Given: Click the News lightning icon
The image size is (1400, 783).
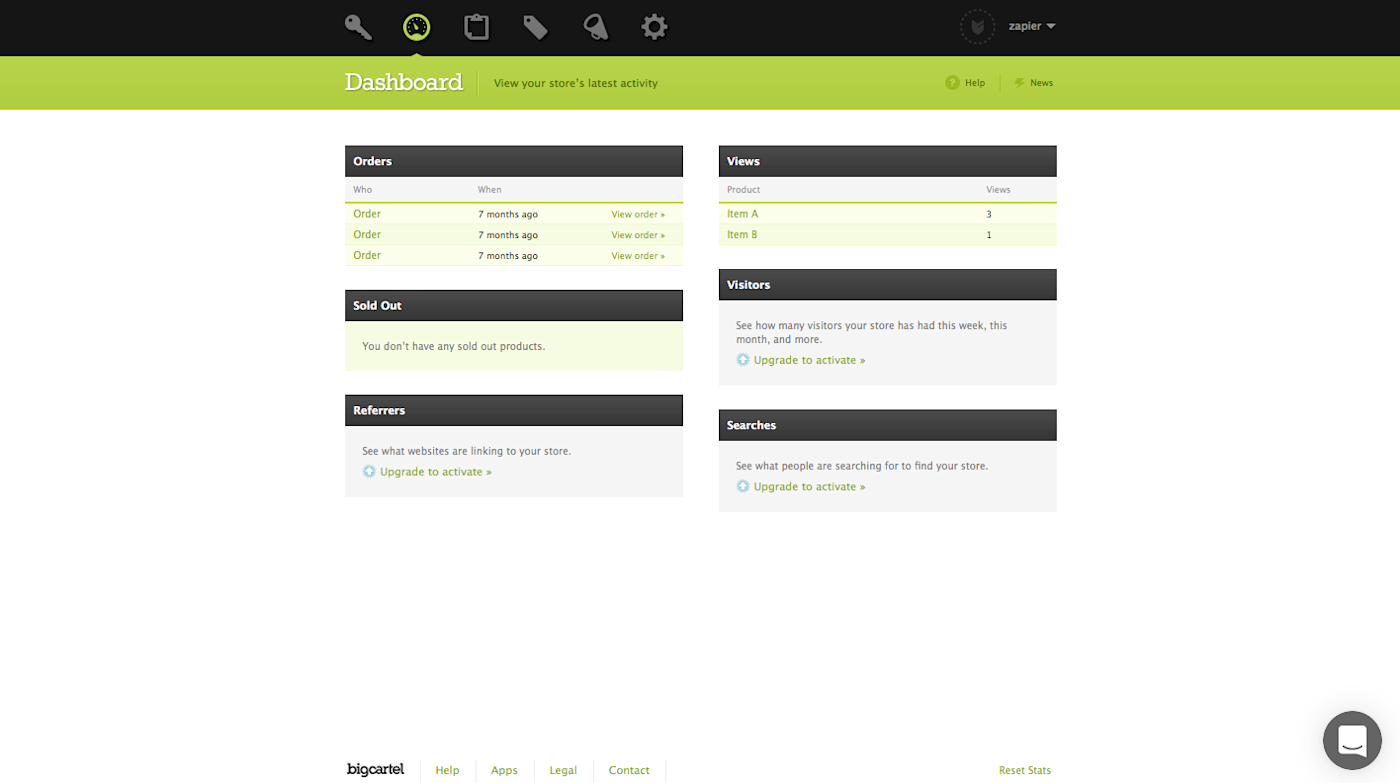Looking at the screenshot, I should tap(1019, 83).
